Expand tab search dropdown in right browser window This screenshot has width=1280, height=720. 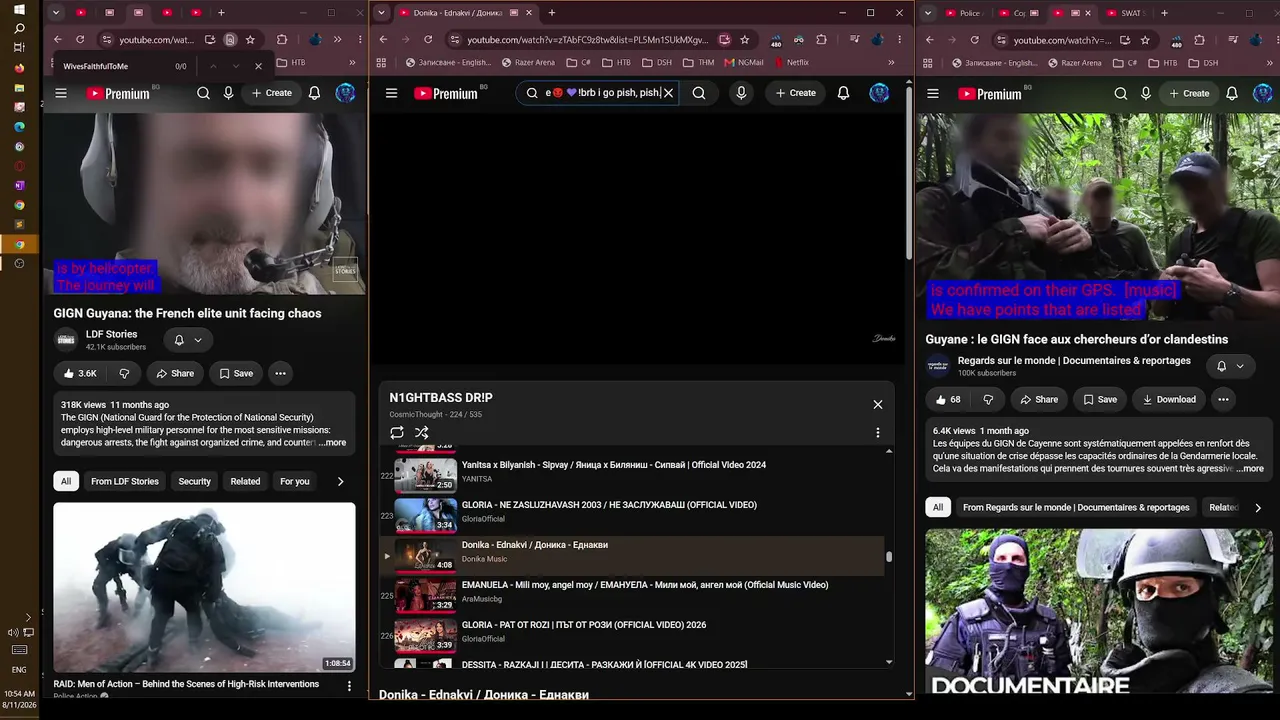click(x=929, y=13)
